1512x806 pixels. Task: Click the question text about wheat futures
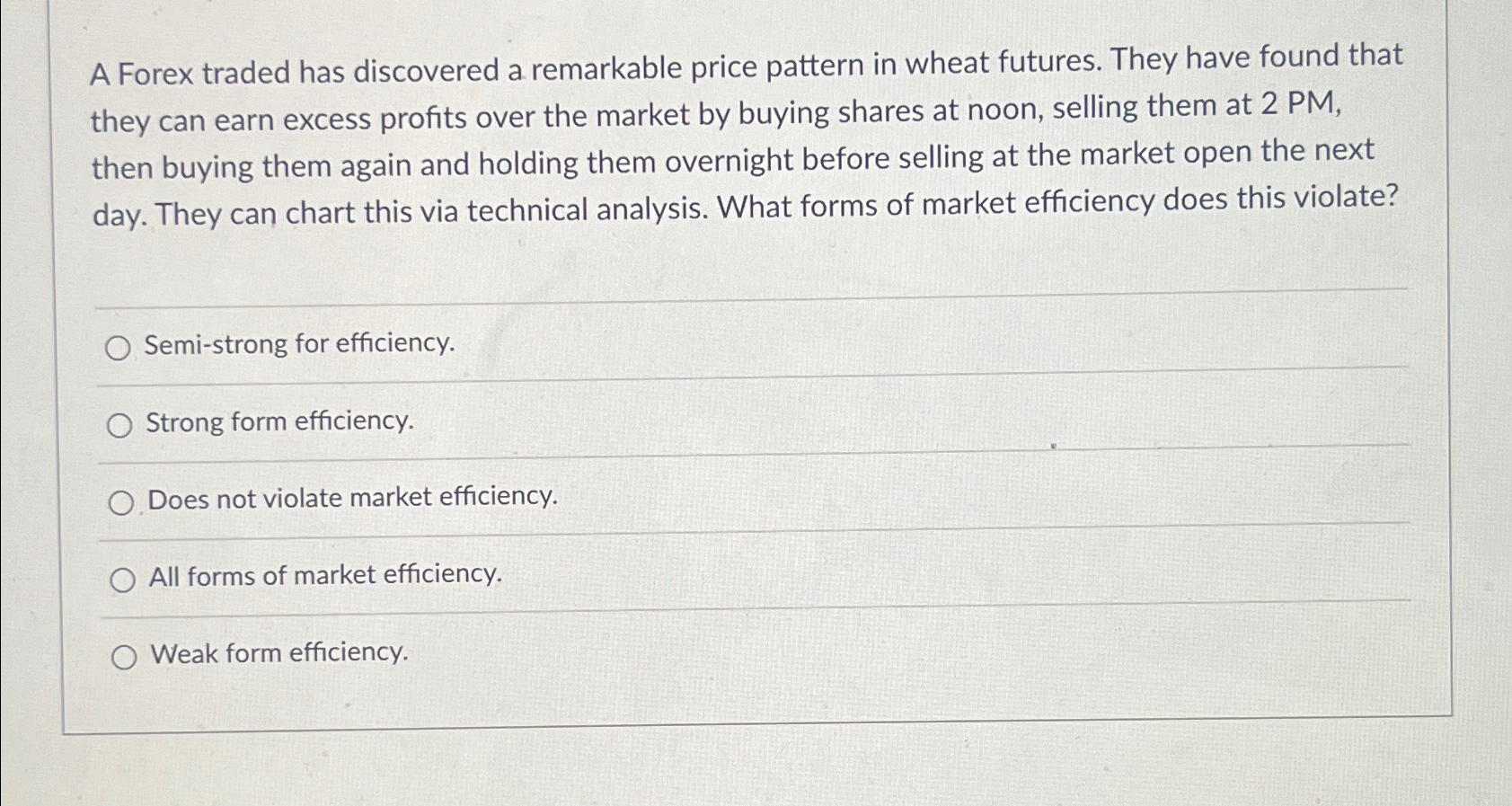pos(719,135)
